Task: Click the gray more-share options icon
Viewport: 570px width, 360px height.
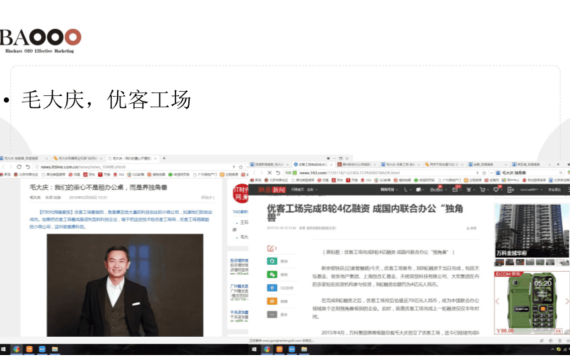Action: pos(272,315)
